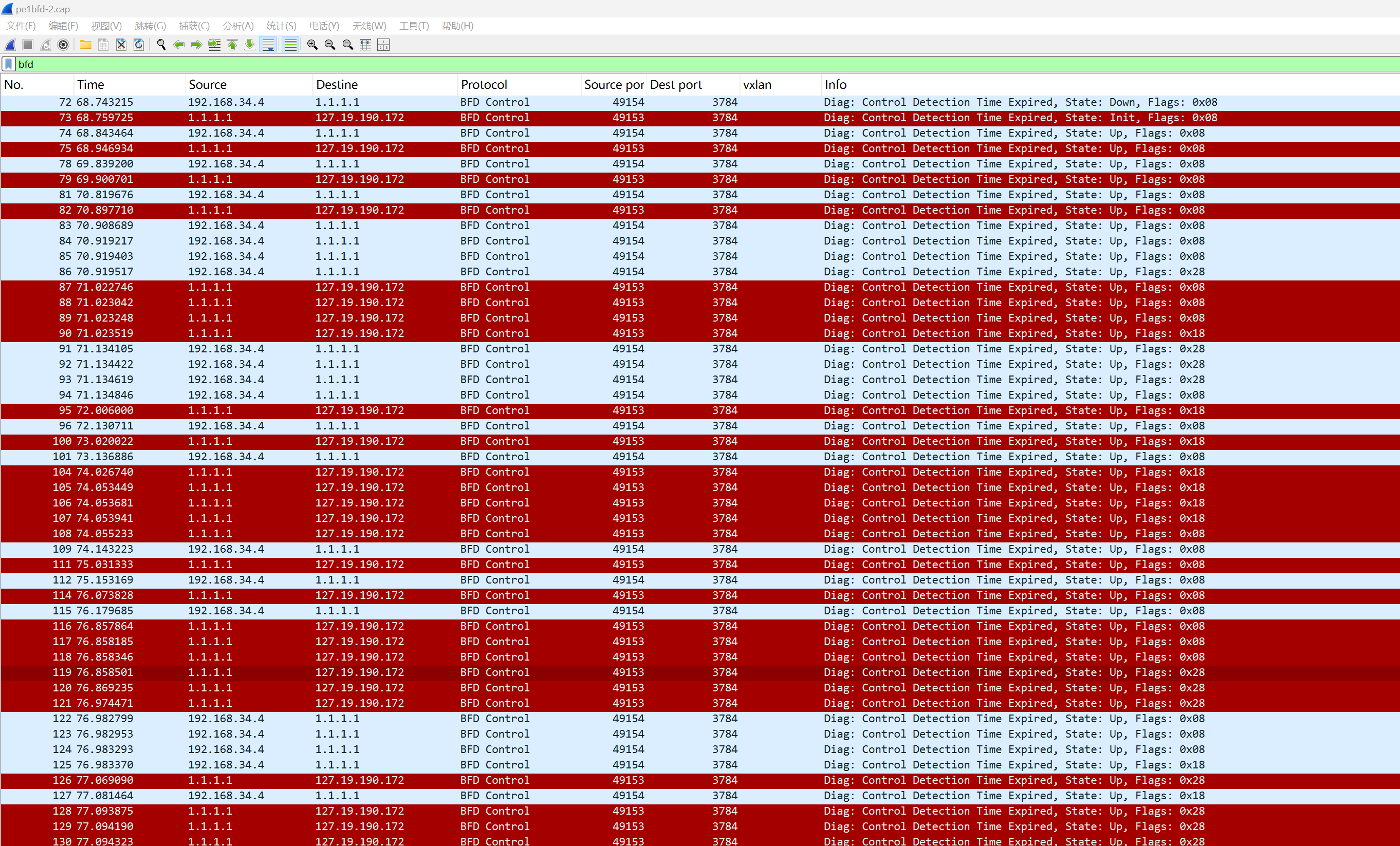Screen dimensions: 1400x846
Task: Sort by the Time column header
Action: click(x=91, y=85)
